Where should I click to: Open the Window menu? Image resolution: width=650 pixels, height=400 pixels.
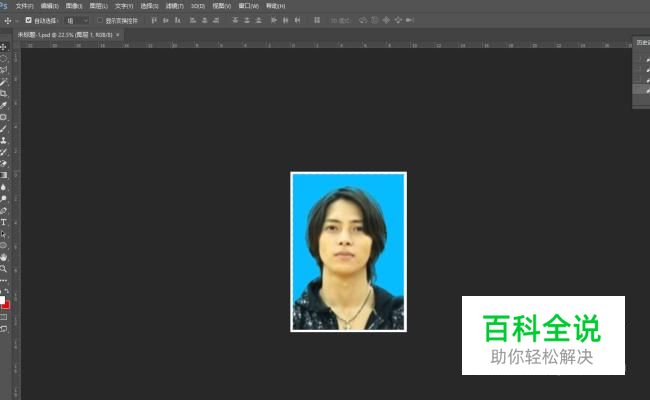pyautogui.click(x=248, y=6)
